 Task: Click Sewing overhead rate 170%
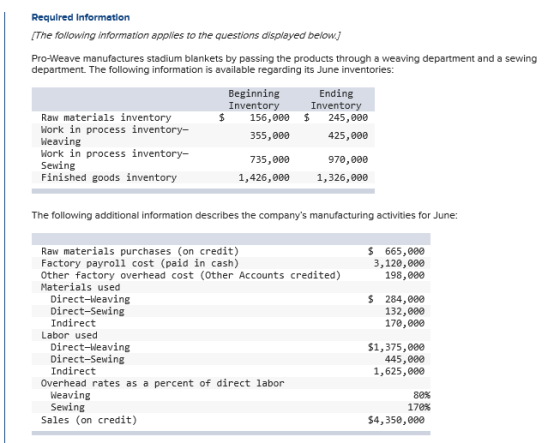point(419,407)
